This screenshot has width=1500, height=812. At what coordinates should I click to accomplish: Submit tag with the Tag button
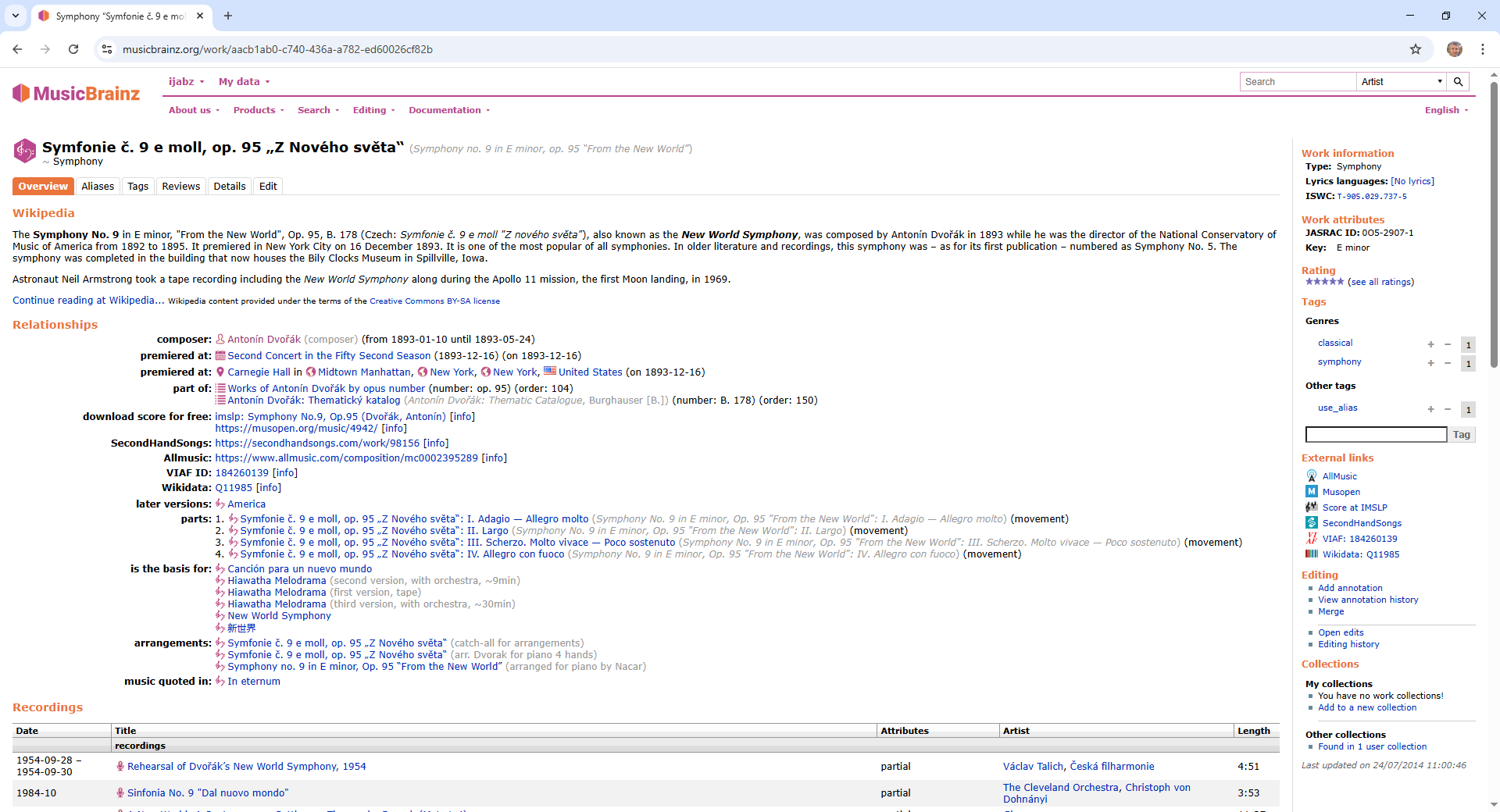[x=1461, y=435]
